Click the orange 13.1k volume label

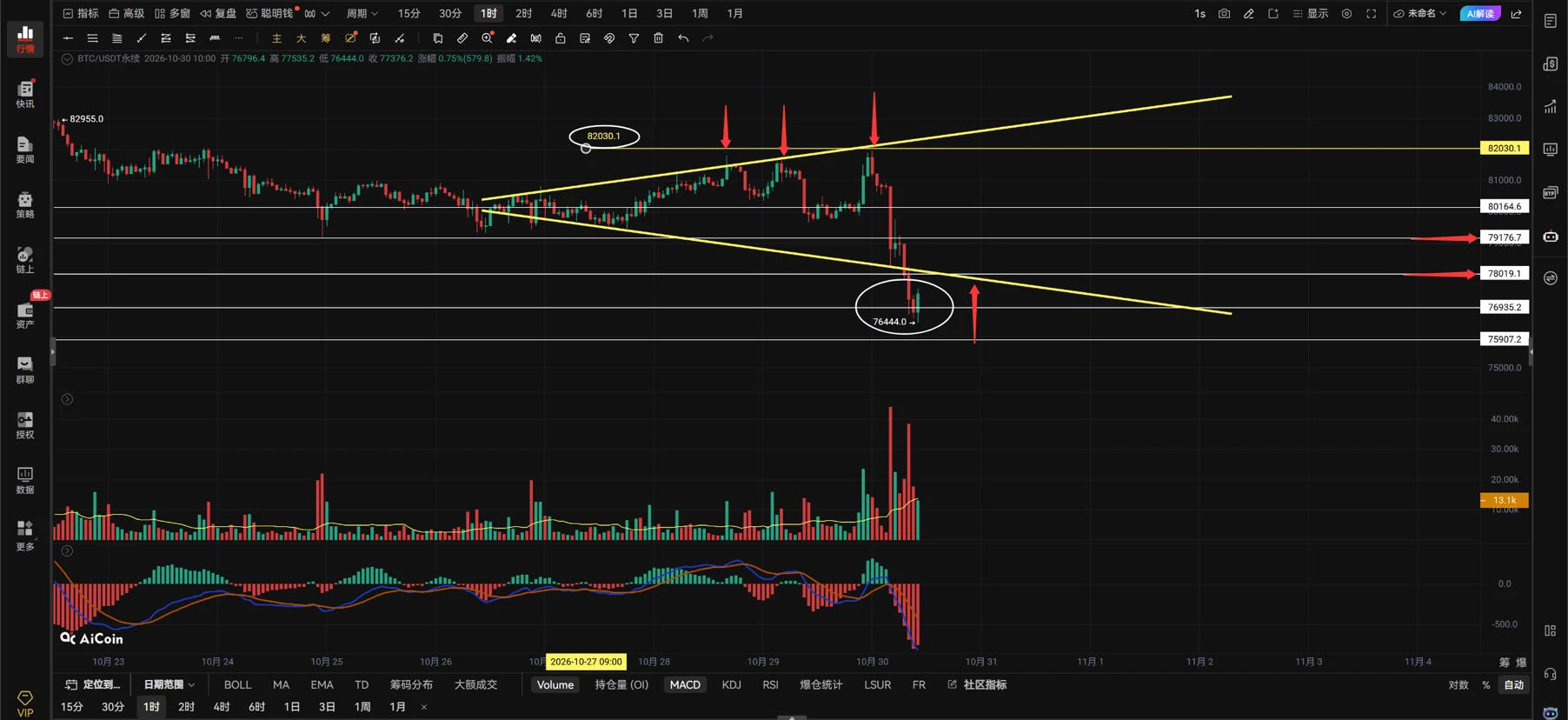tap(1505, 500)
